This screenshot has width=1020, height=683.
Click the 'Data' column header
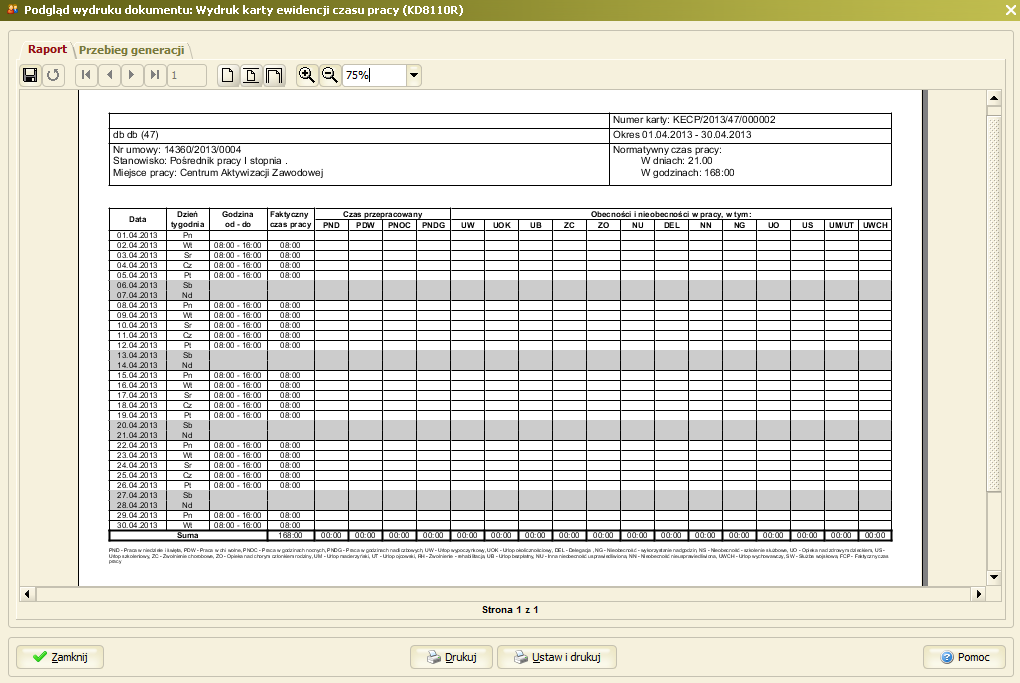(137, 219)
